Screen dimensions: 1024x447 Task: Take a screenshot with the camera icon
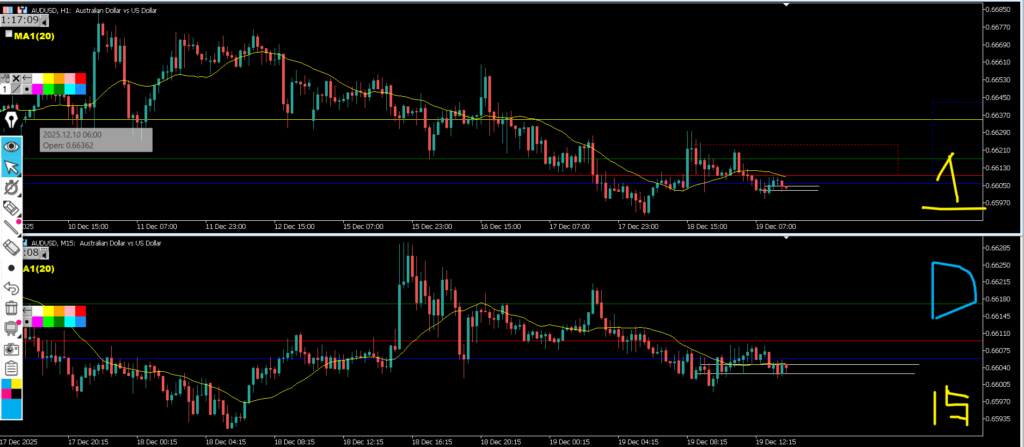click(x=12, y=349)
